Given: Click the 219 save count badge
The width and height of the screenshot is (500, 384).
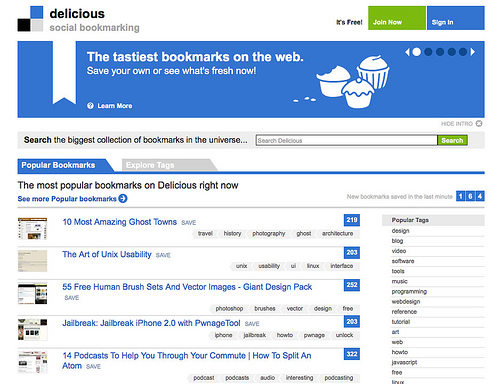Looking at the screenshot, I should coord(352,220).
